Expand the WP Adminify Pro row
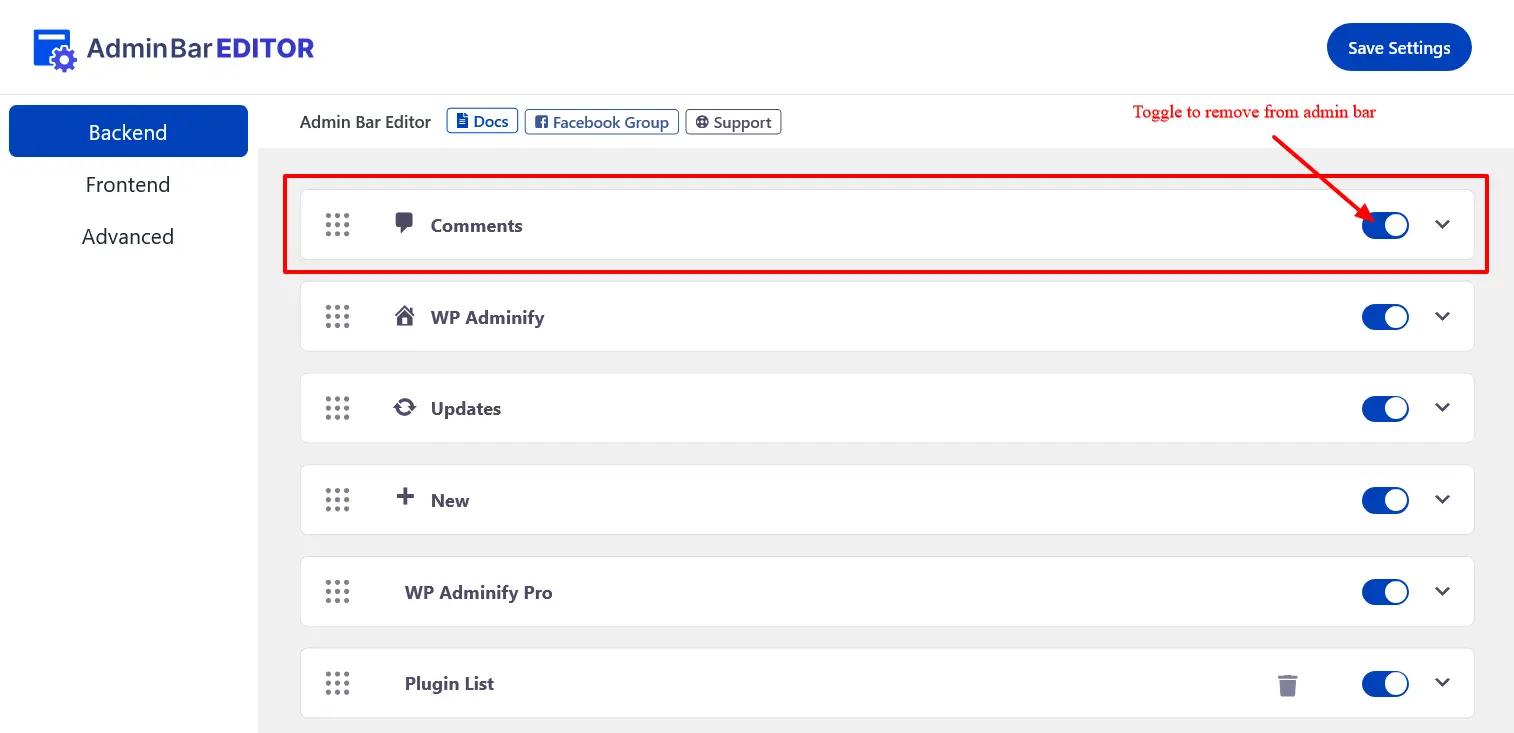This screenshot has height=733, width=1514. click(x=1442, y=591)
